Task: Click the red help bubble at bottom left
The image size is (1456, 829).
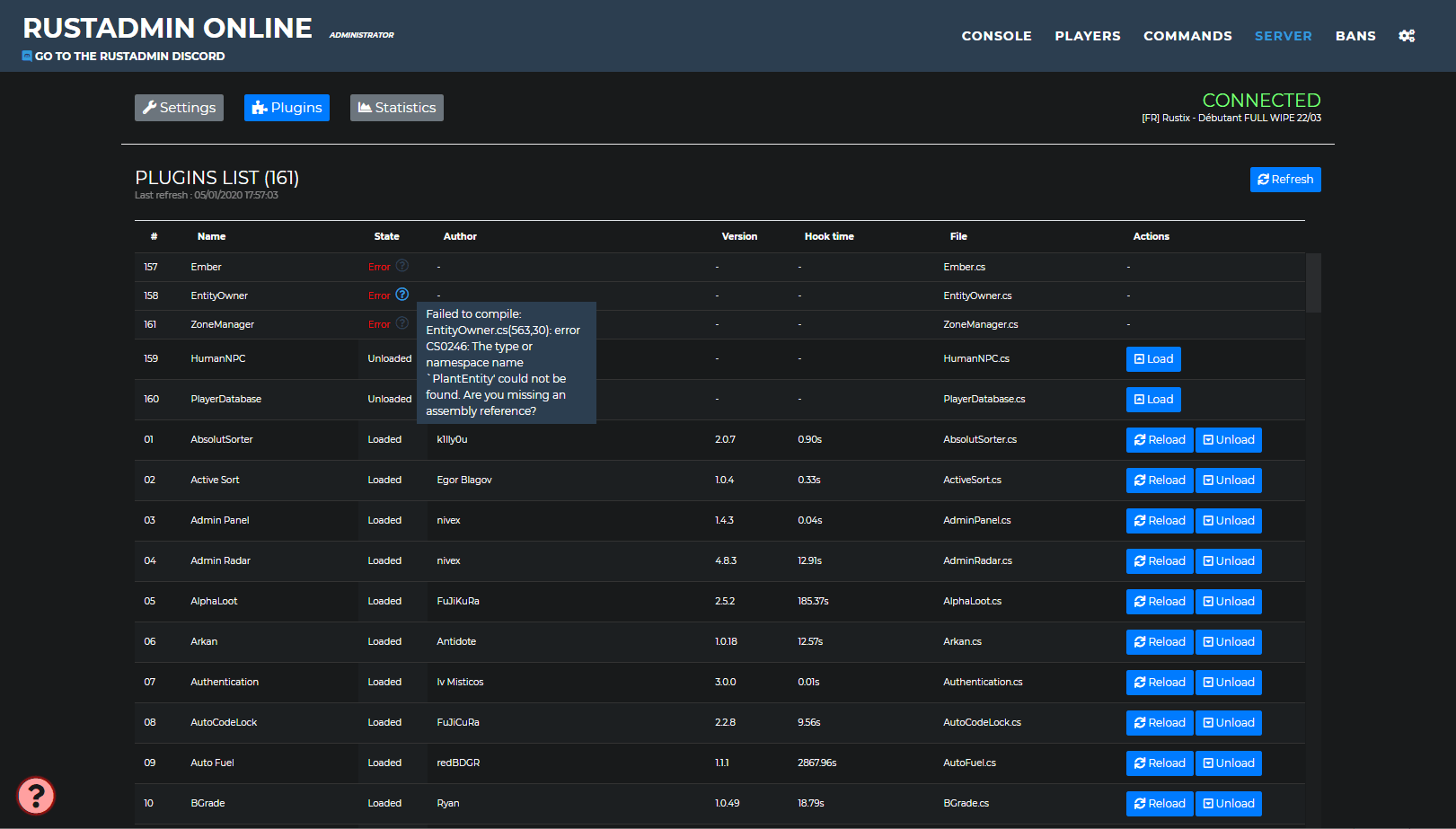Action: (36, 796)
